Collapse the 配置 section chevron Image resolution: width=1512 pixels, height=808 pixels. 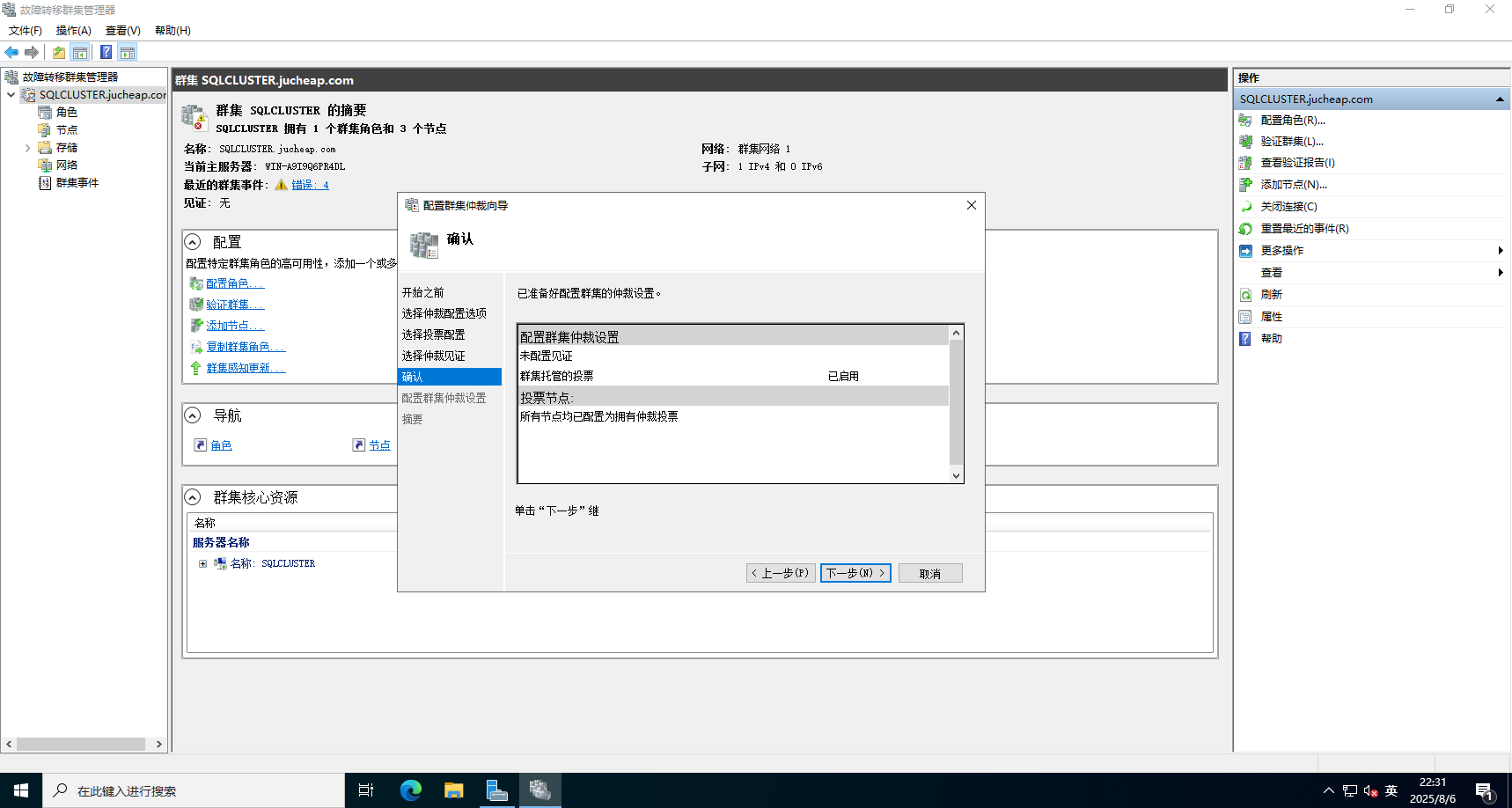(193, 241)
